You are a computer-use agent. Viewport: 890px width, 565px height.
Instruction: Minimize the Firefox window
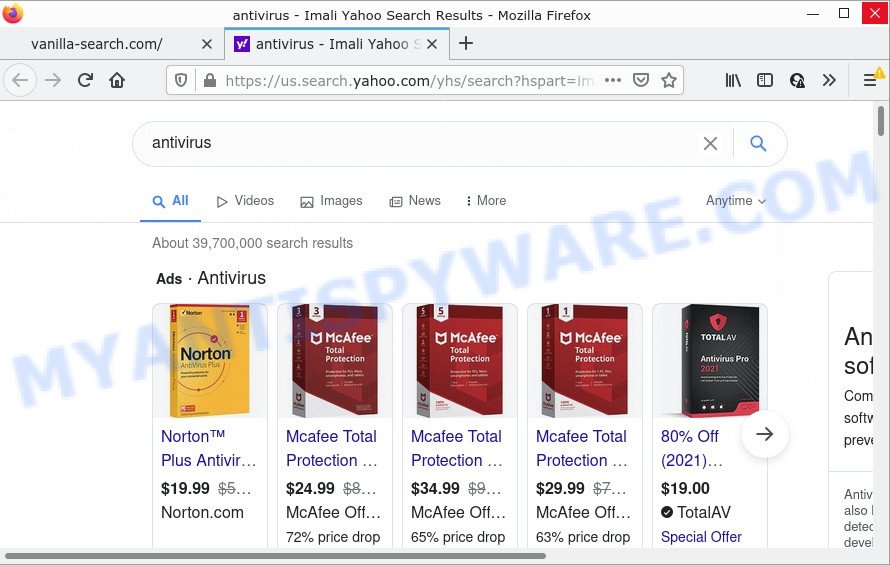click(813, 14)
